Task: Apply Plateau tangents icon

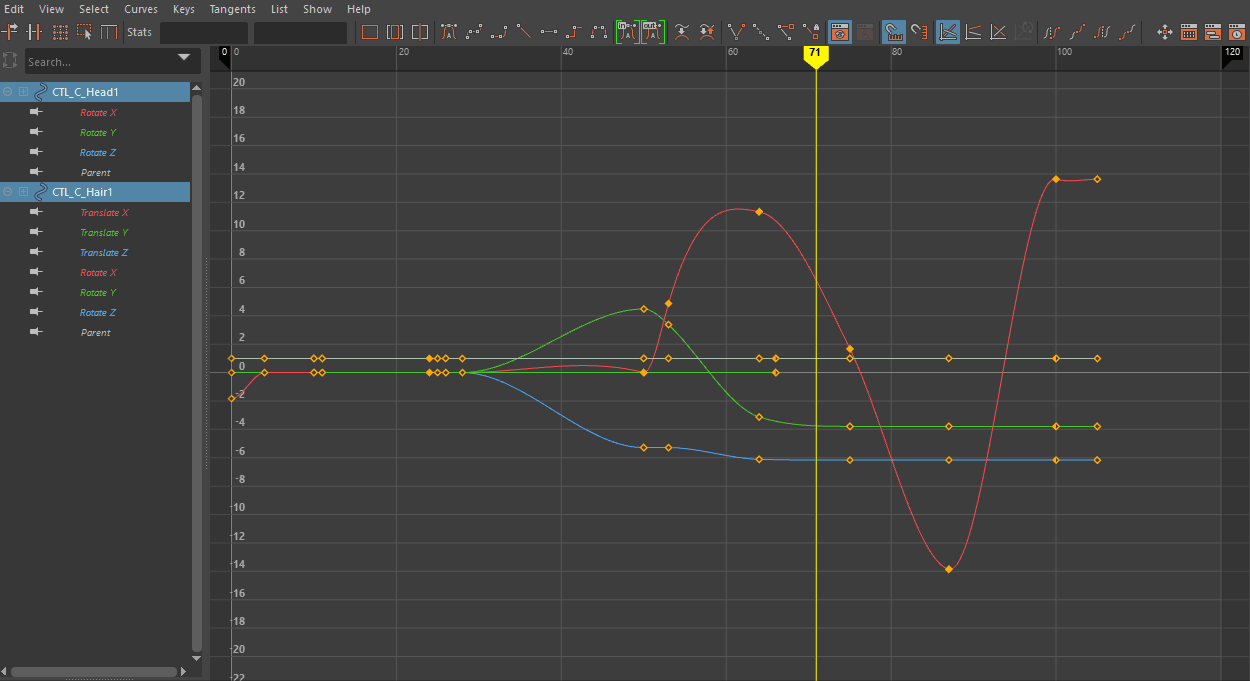Action: 599,32
